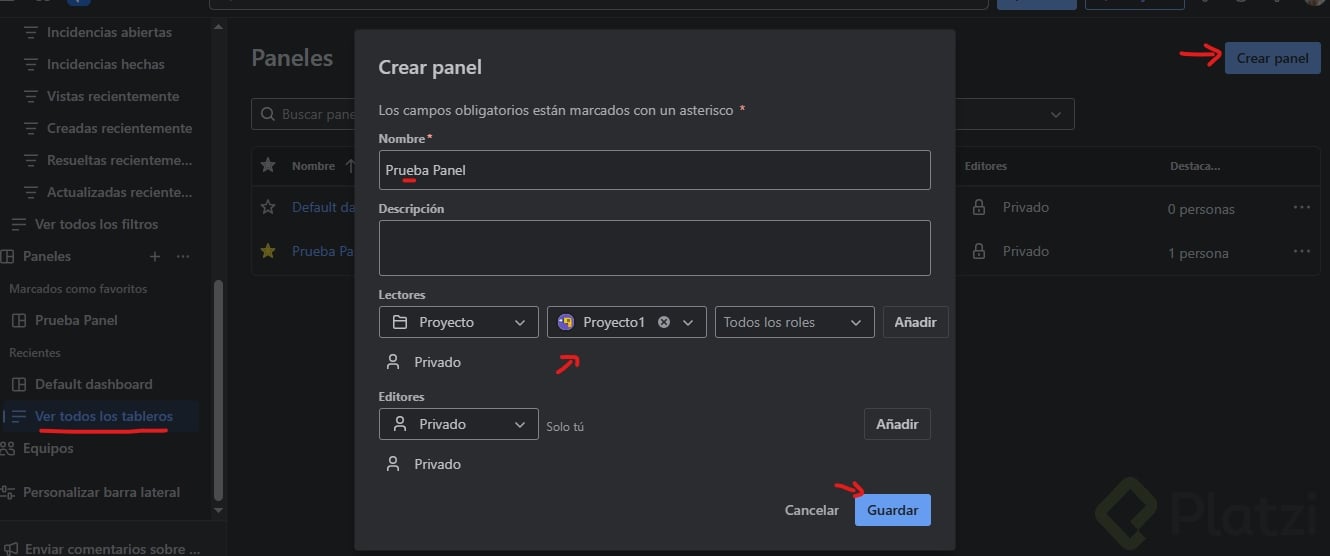Open actions menu for the 0 personas row
Viewport: 1330px width, 556px height.
(1301, 207)
